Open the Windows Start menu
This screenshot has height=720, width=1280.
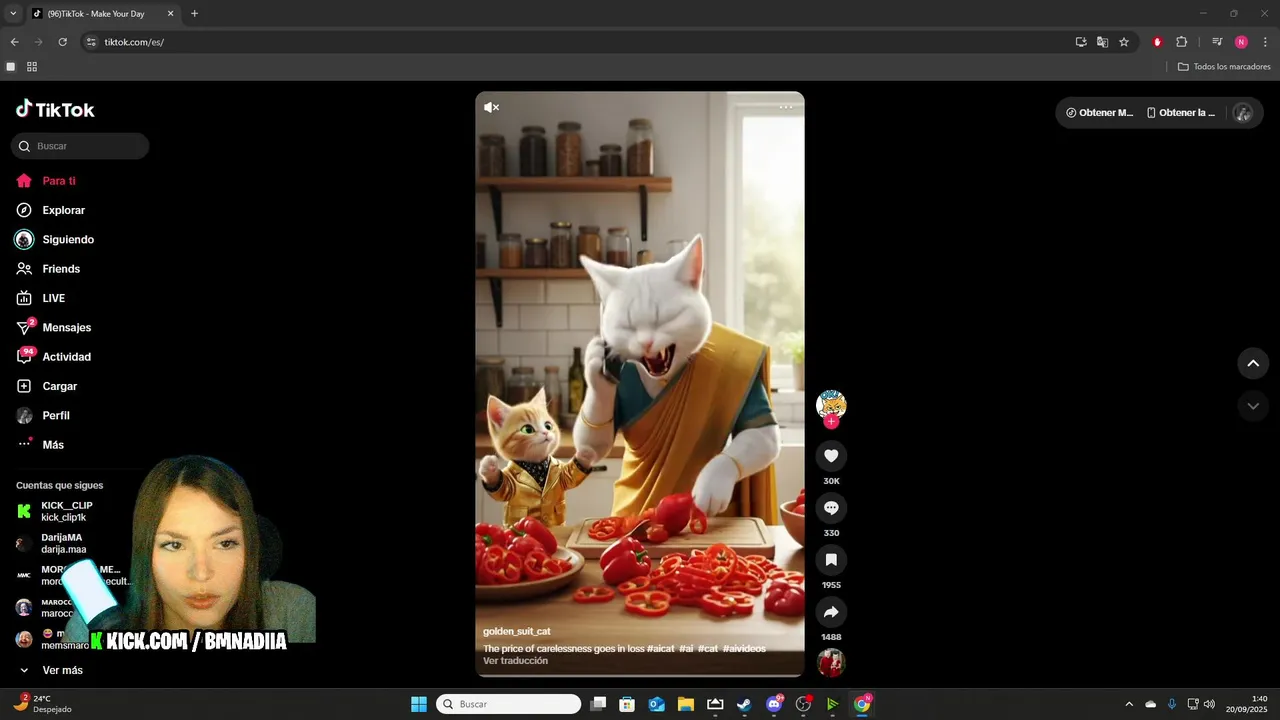419,704
